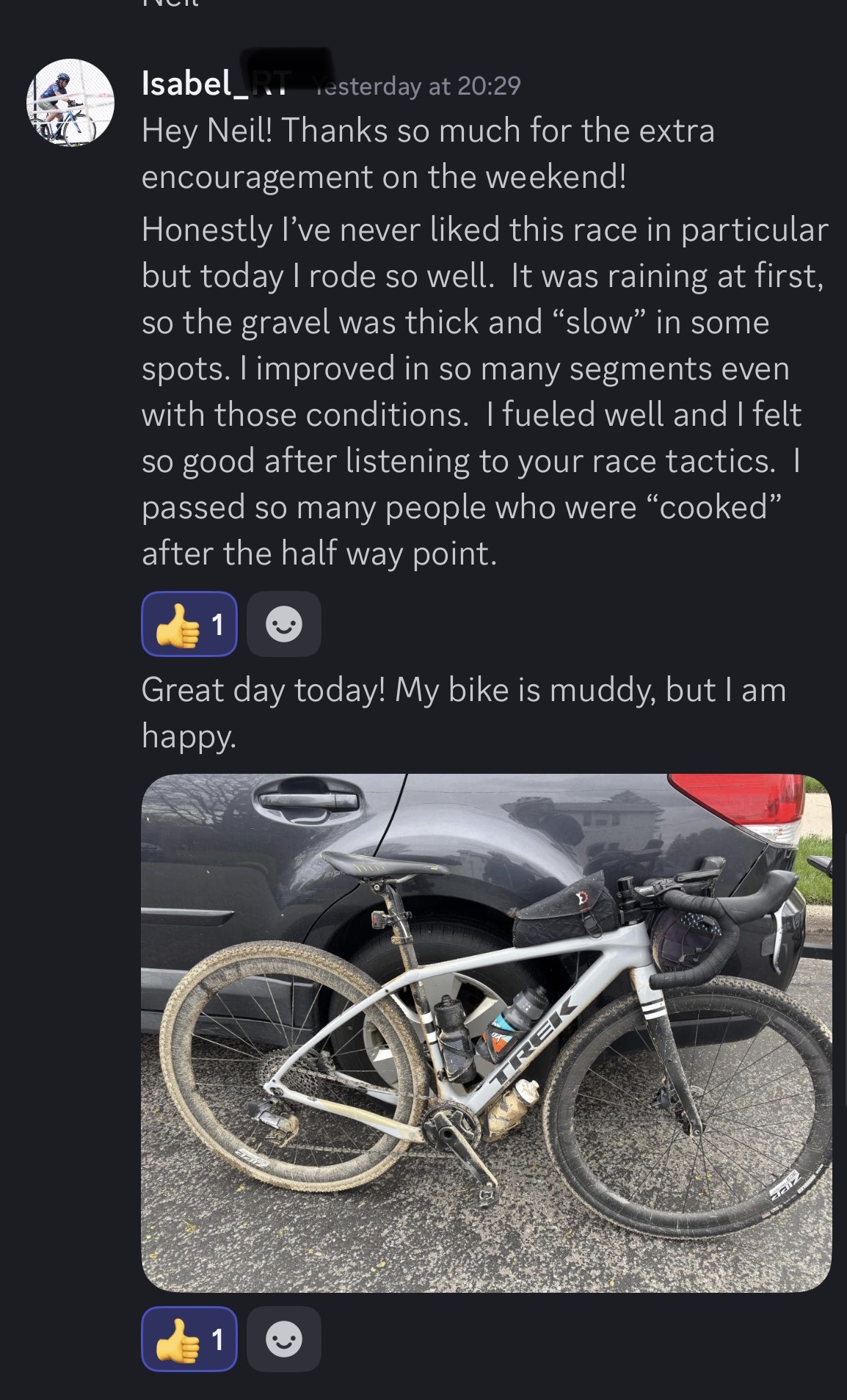Select the Honestly I've never liked message
847x1400 pixels.
pyautogui.click(x=485, y=391)
